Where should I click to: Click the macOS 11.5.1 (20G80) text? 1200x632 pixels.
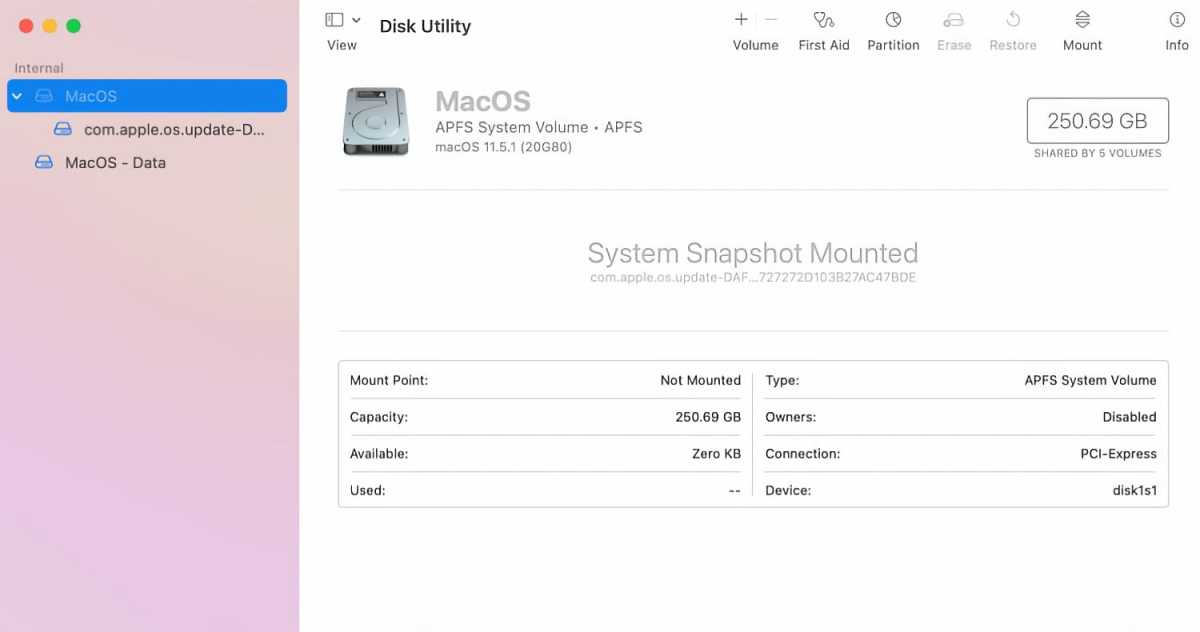click(x=503, y=147)
